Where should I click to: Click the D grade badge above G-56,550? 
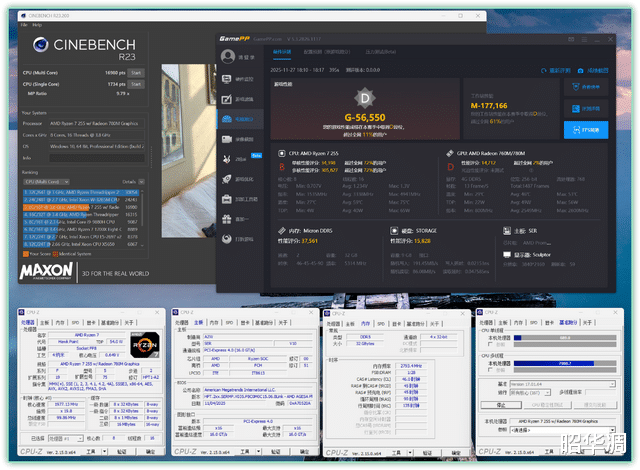pos(365,98)
